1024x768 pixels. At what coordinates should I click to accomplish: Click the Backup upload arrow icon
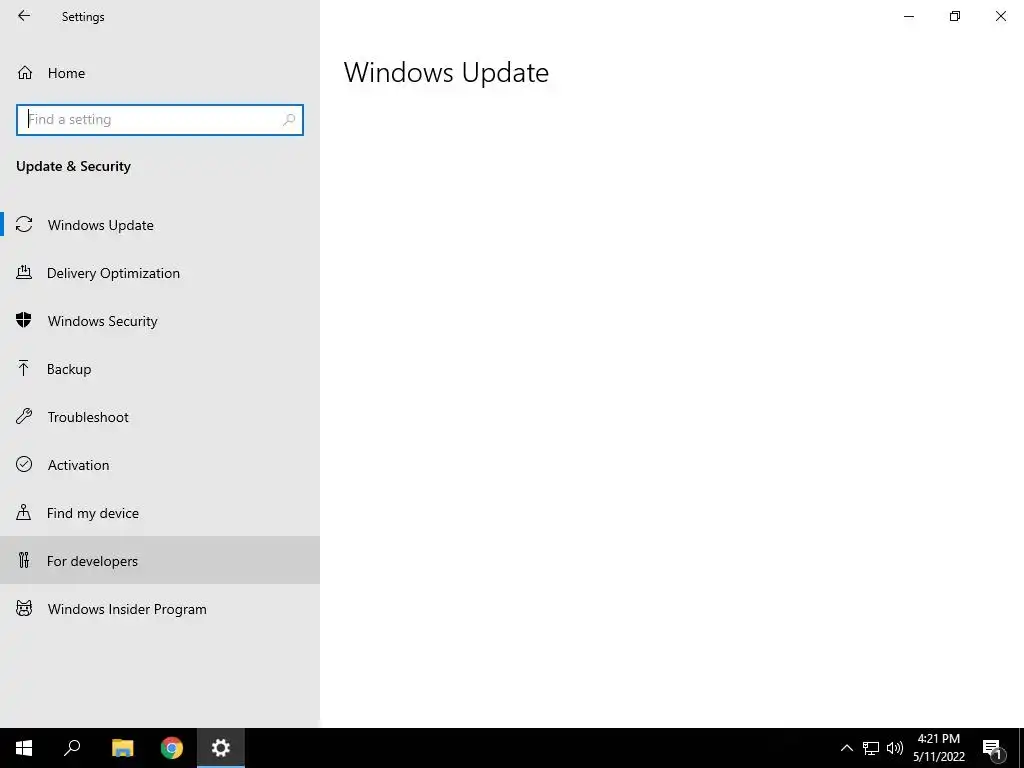coord(24,368)
